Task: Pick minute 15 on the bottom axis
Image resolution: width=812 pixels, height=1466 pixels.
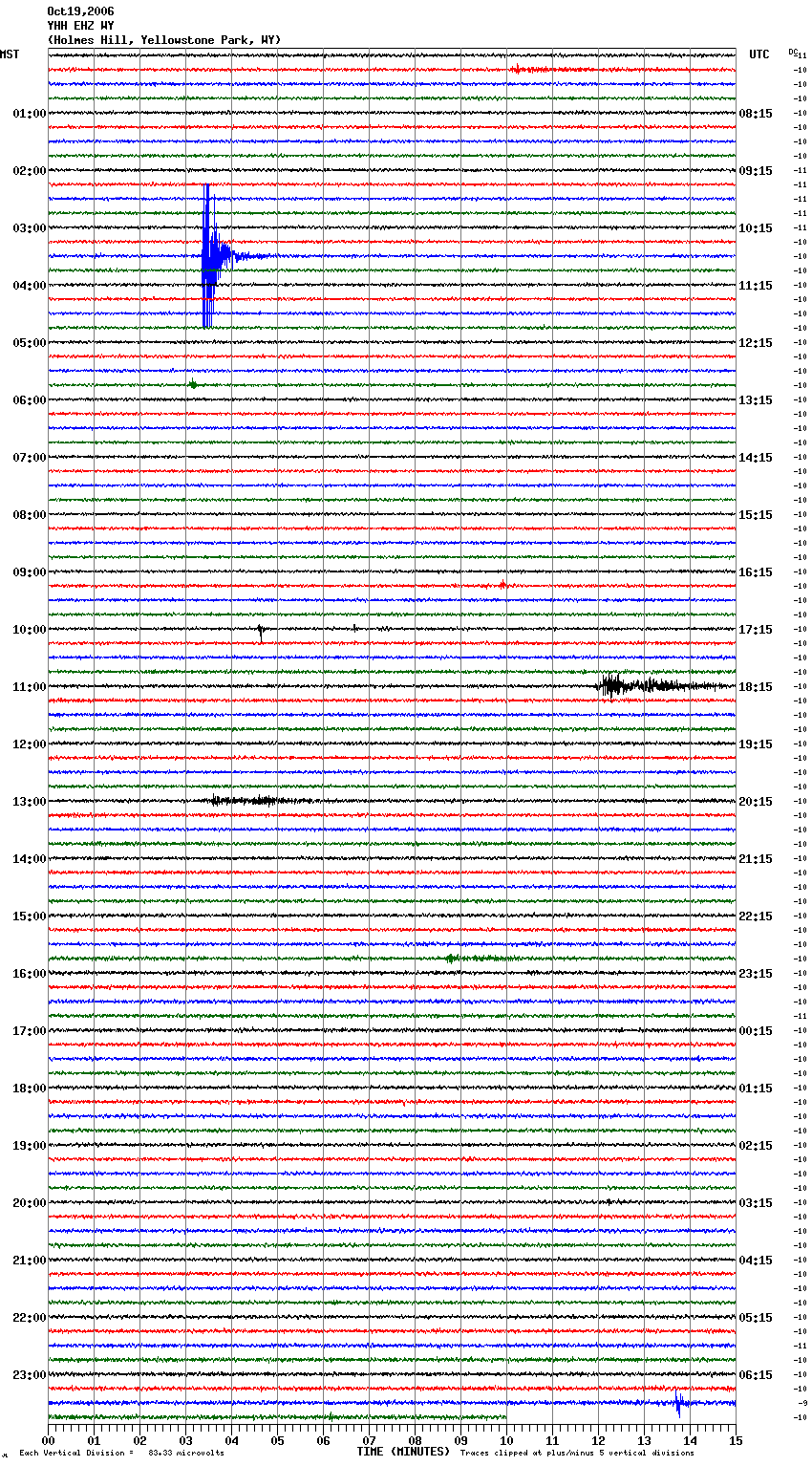Action: coord(736,1440)
